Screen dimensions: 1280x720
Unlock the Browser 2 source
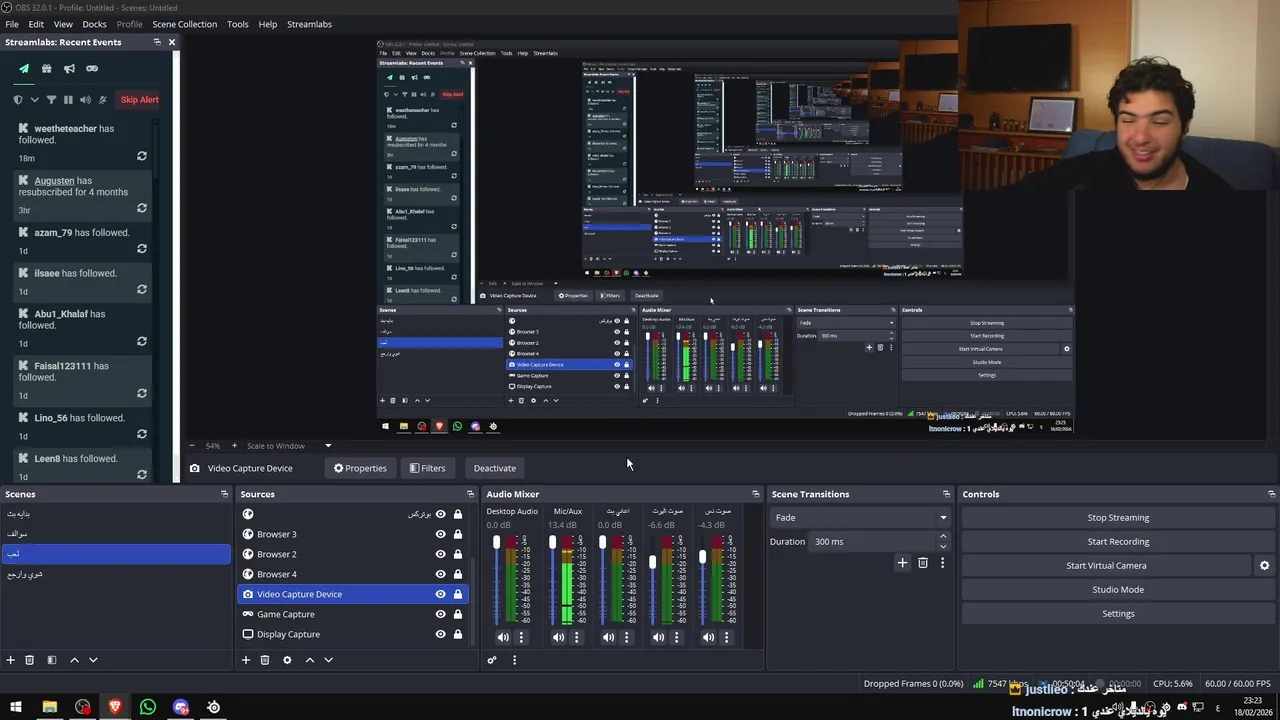click(x=458, y=554)
